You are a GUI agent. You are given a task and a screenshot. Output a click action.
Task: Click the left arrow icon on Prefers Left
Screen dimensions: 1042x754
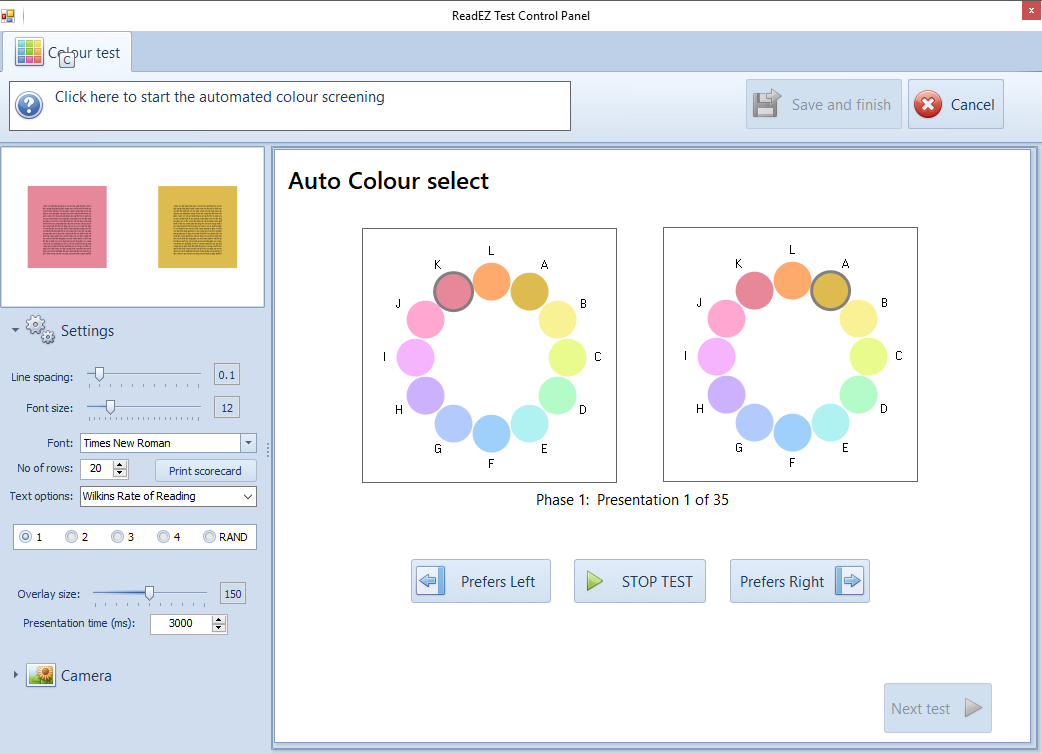[x=431, y=581]
